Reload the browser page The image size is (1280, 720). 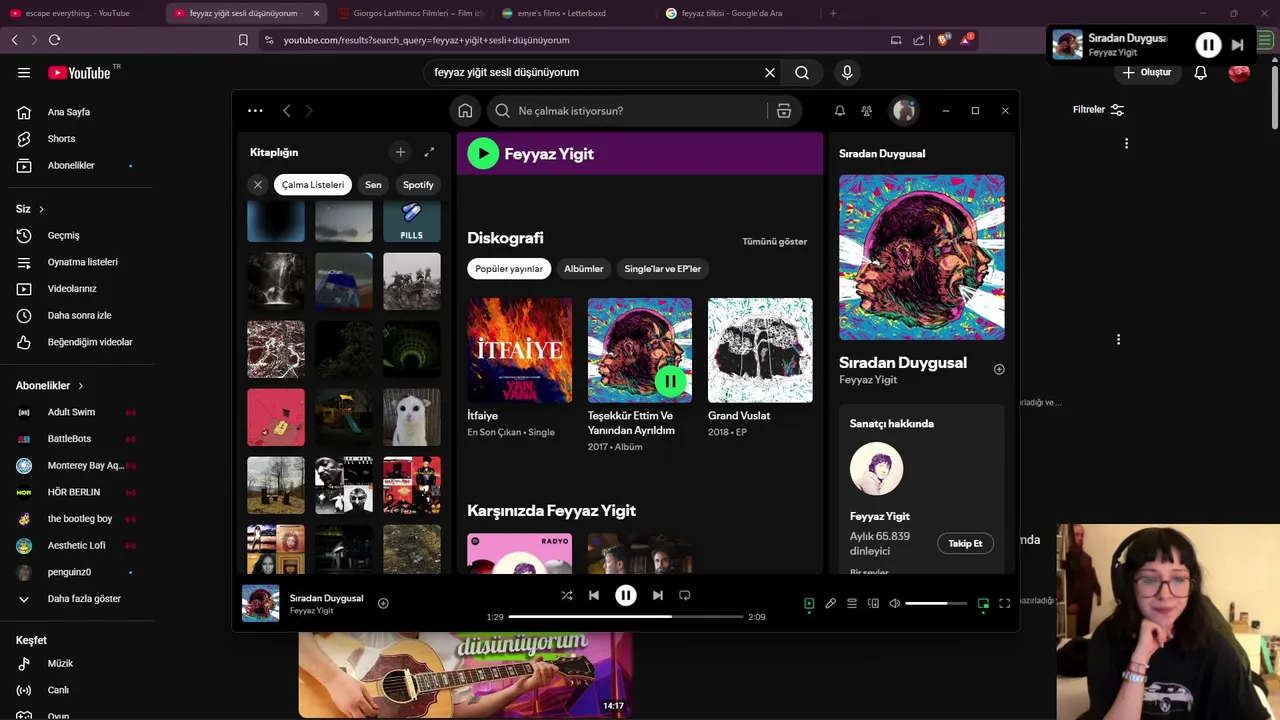pyautogui.click(x=54, y=40)
